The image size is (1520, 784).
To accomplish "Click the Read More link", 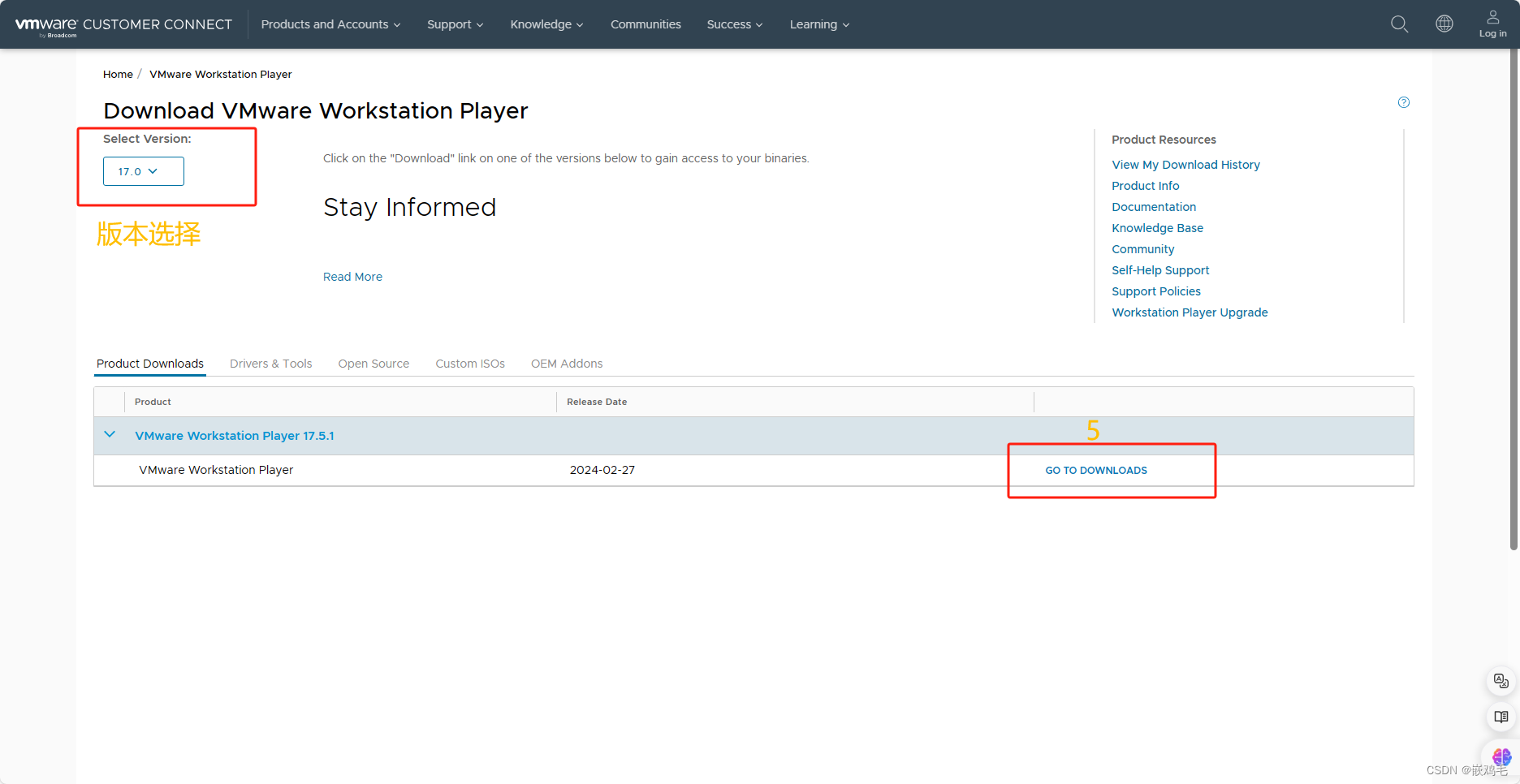I will (x=352, y=277).
